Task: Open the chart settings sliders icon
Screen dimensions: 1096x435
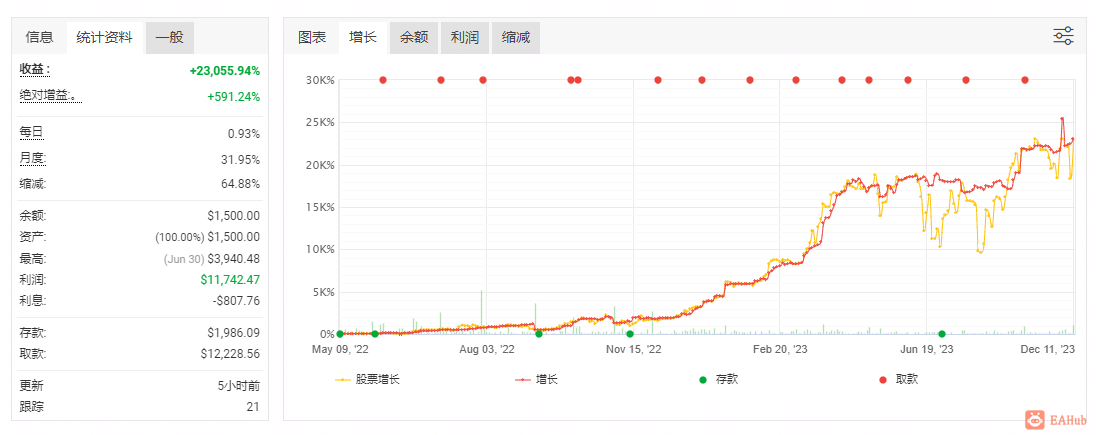Action: point(1063,36)
